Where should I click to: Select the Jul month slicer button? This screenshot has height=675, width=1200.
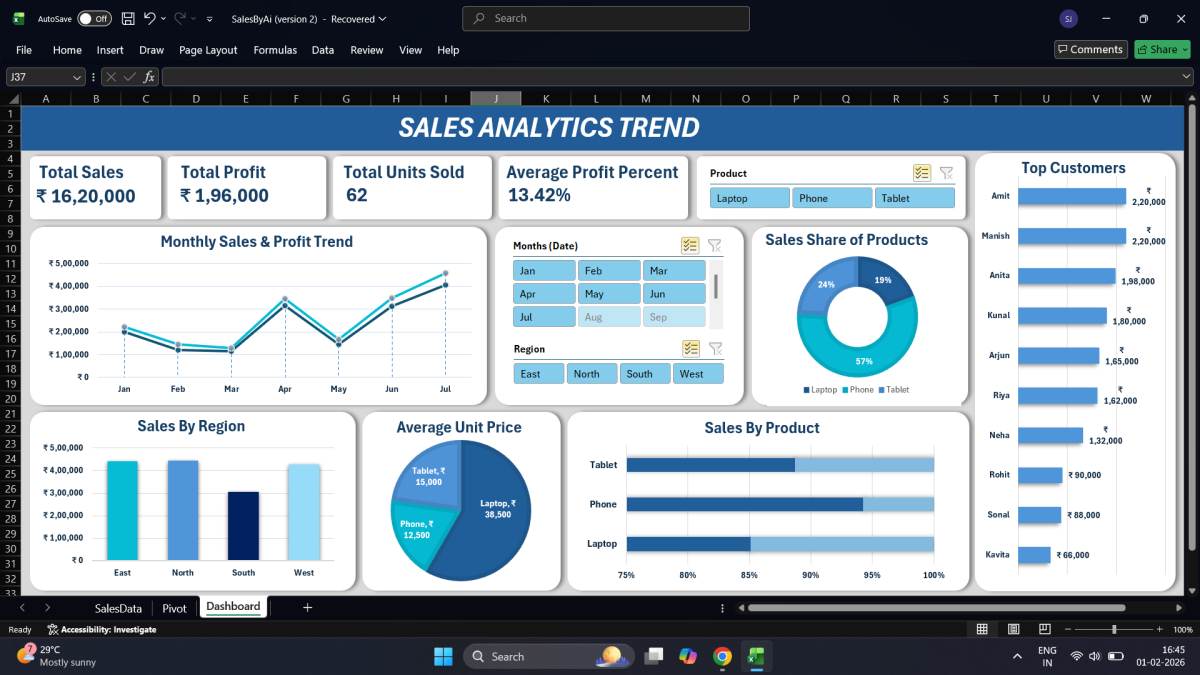pos(544,317)
